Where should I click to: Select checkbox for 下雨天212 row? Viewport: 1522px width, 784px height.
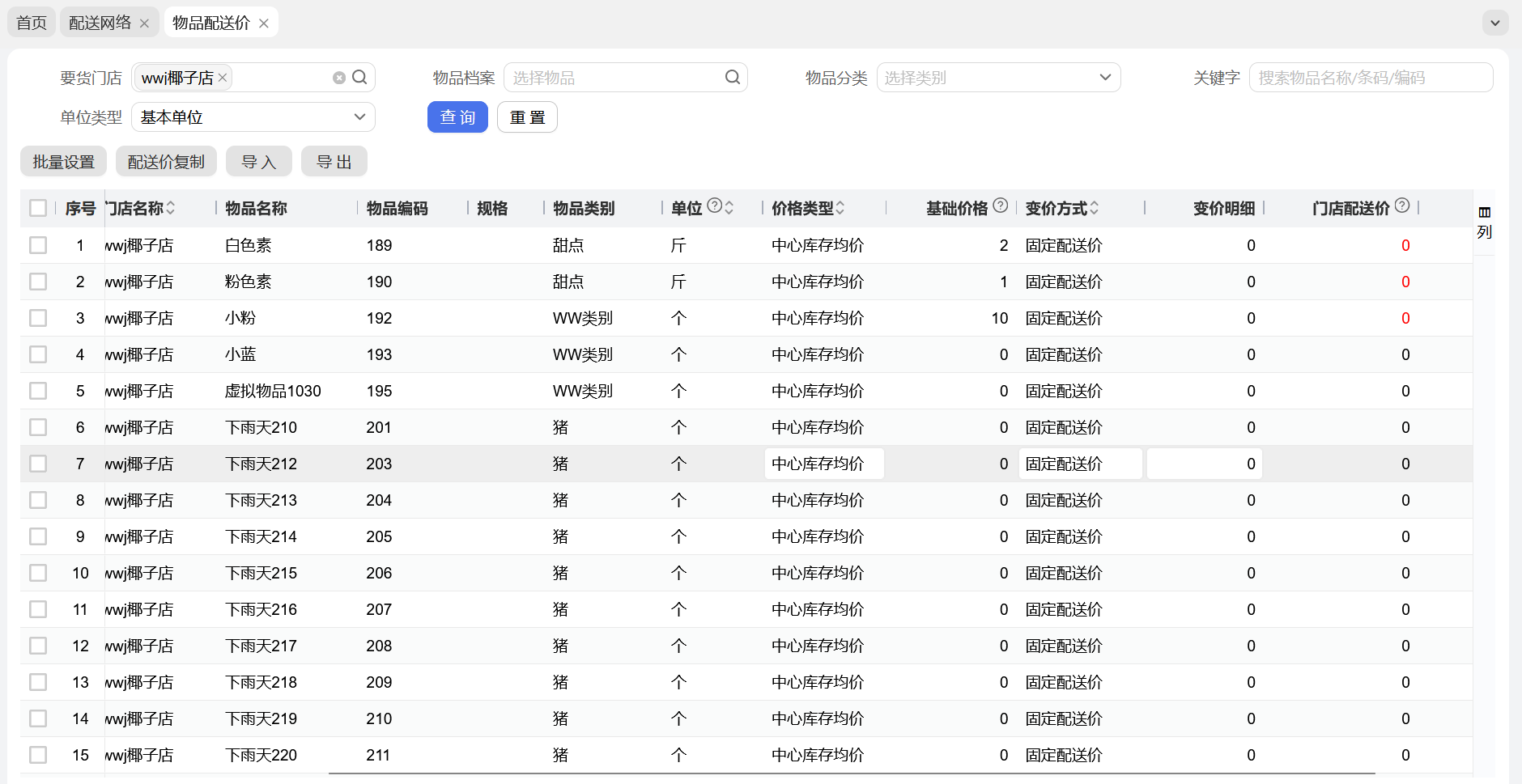point(38,464)
